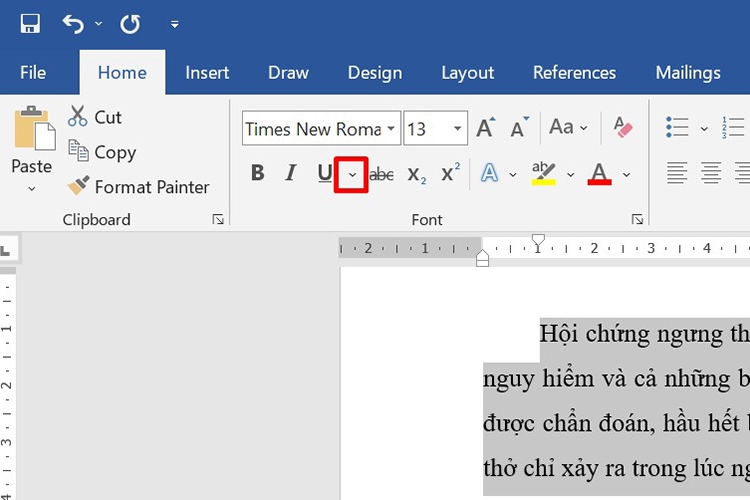Switch to the Insert tab
The image size is (750, 500).
pos(207,73)
